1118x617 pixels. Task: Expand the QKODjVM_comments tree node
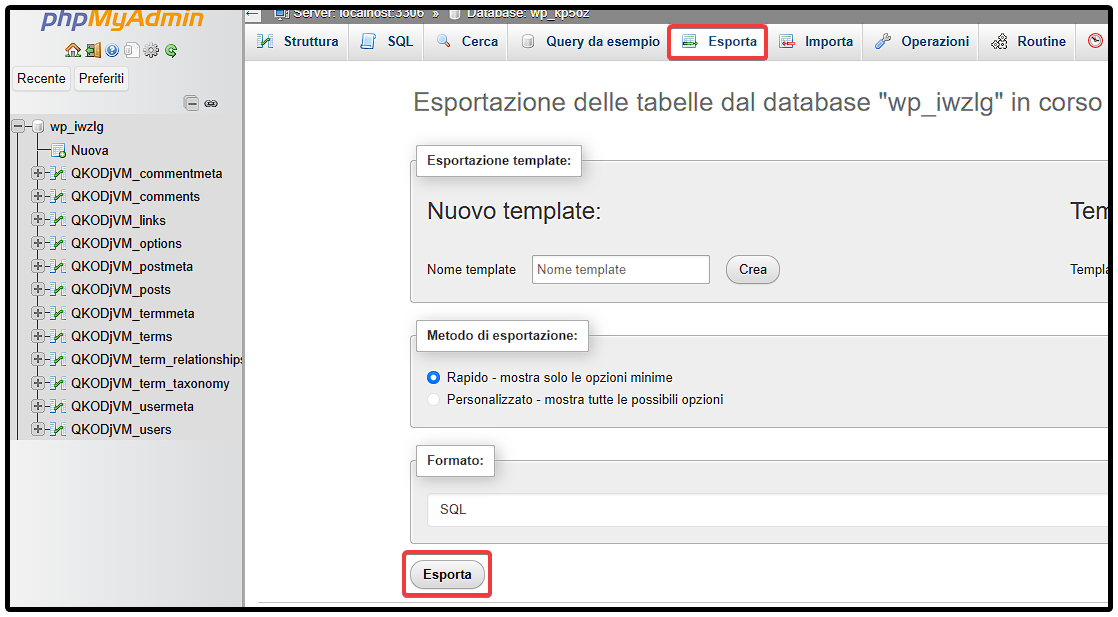click(x=37, y=196)
